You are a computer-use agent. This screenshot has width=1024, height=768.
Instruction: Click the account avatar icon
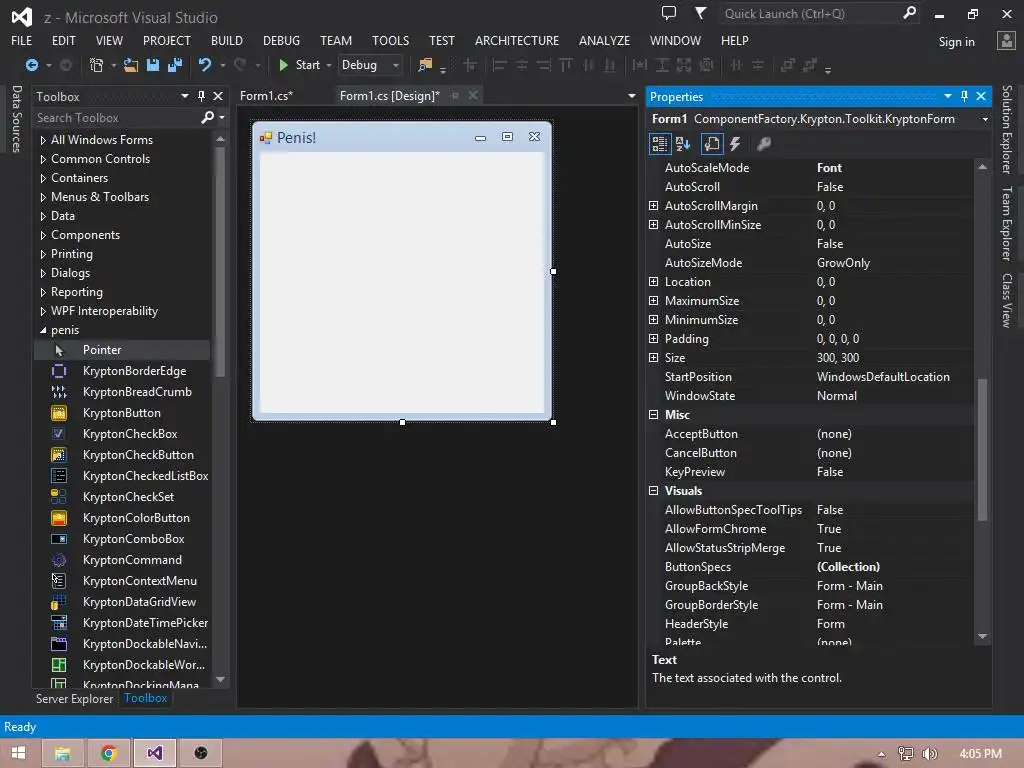[1006, 41]
